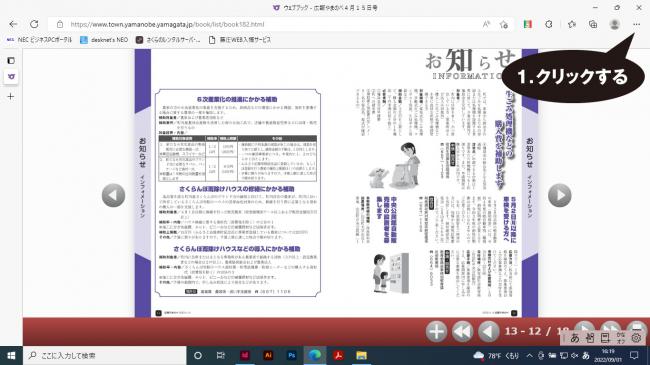Click the parent and child illustration
The width and height of the screenshot is (650, 365).
coord(390,272)
